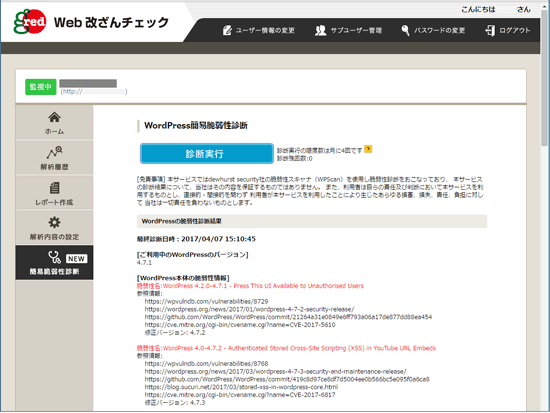The height and width of the screenshot is (413, 550).
Task: Open the wordpress-4-7-2-security-release link
Action: coord(249,309)
